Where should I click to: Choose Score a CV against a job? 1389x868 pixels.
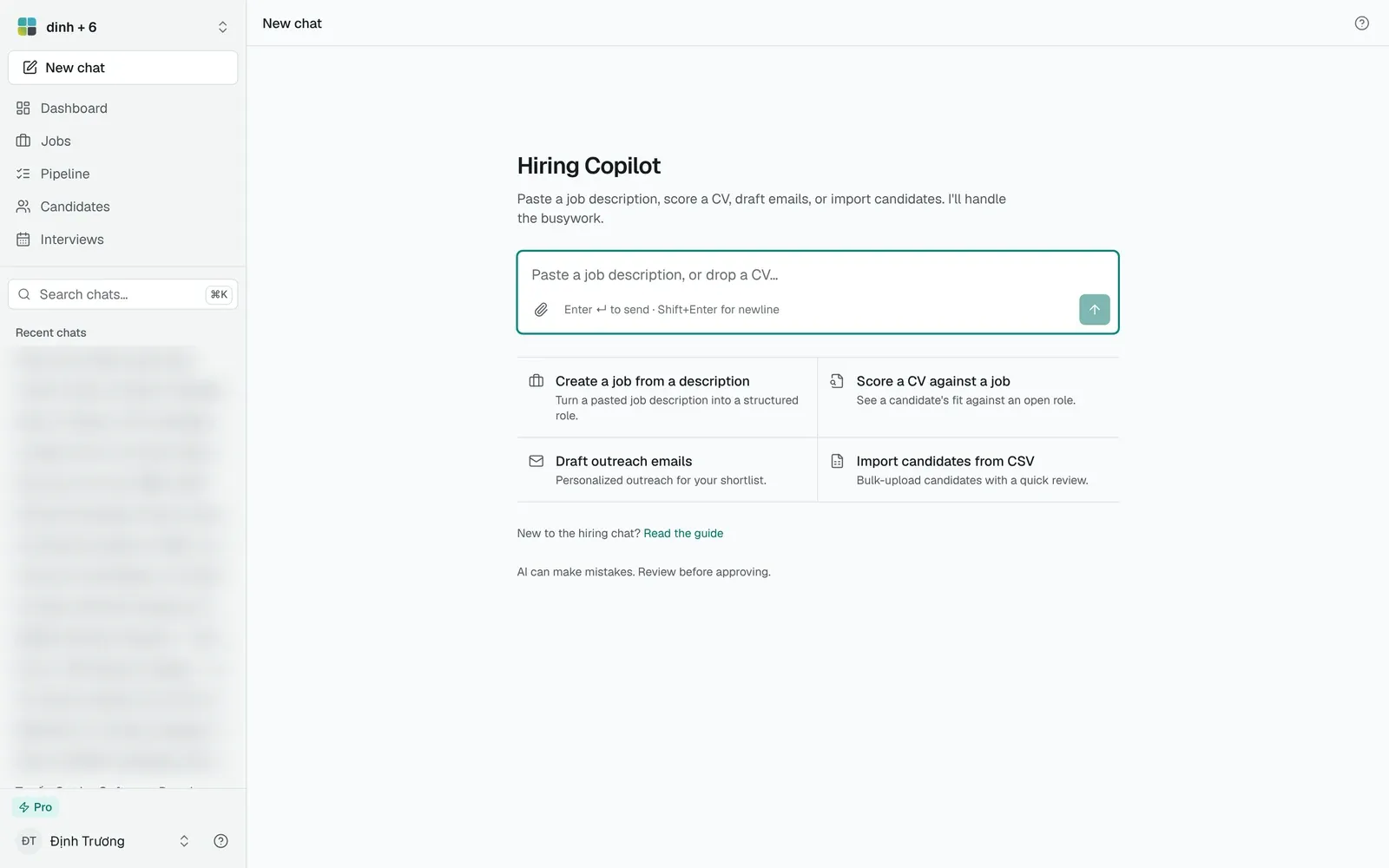(x=968, y=398)
